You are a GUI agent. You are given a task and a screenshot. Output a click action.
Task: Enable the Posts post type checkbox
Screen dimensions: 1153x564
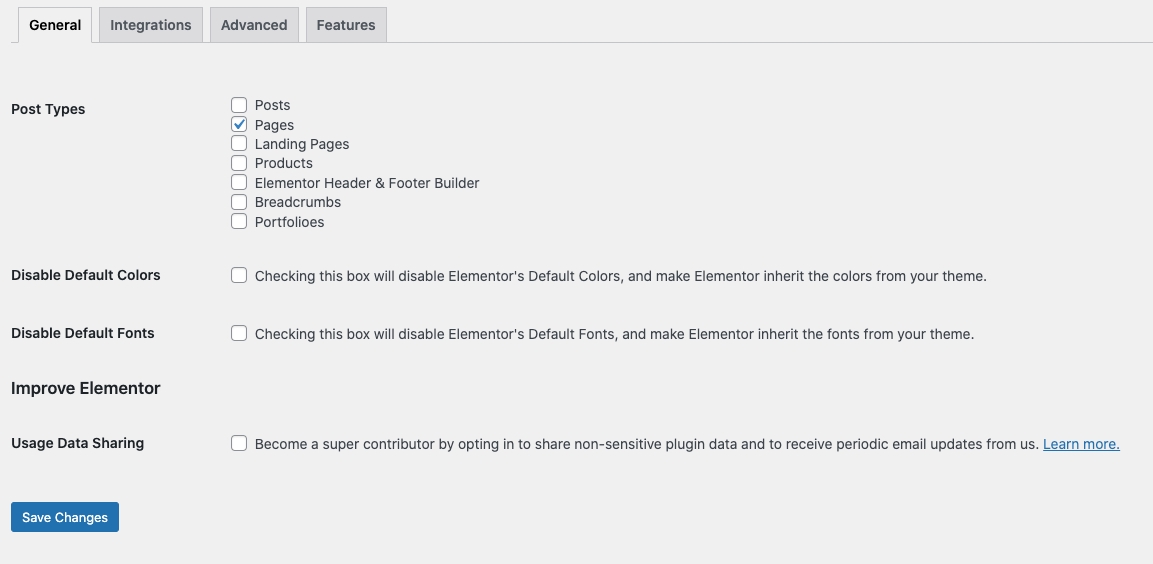(x=239, y=105)
